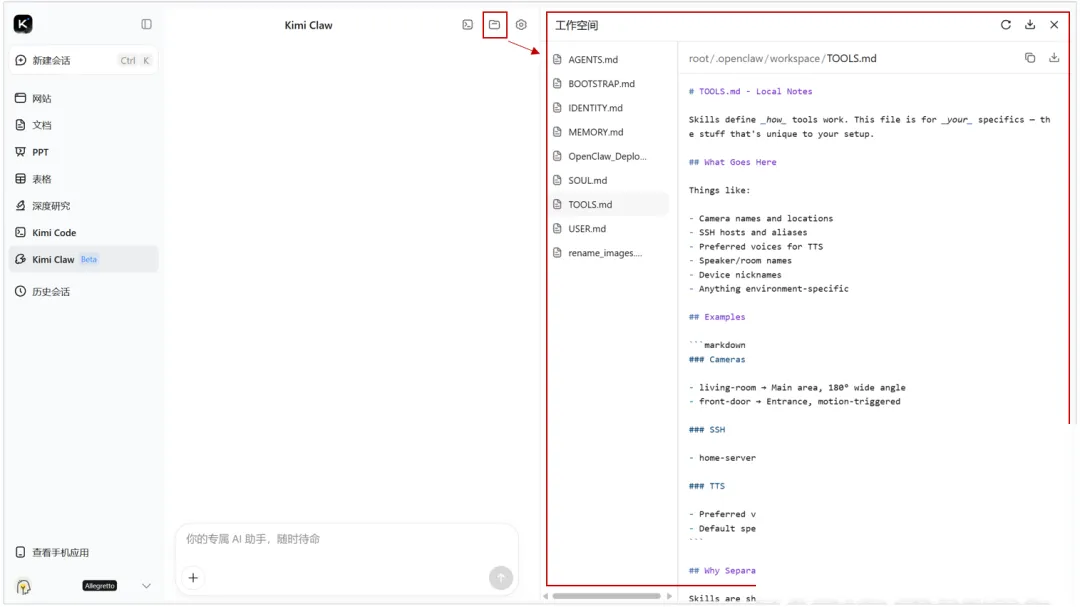
Task: Select TOOLS.md file
Action: pos(609,205)
